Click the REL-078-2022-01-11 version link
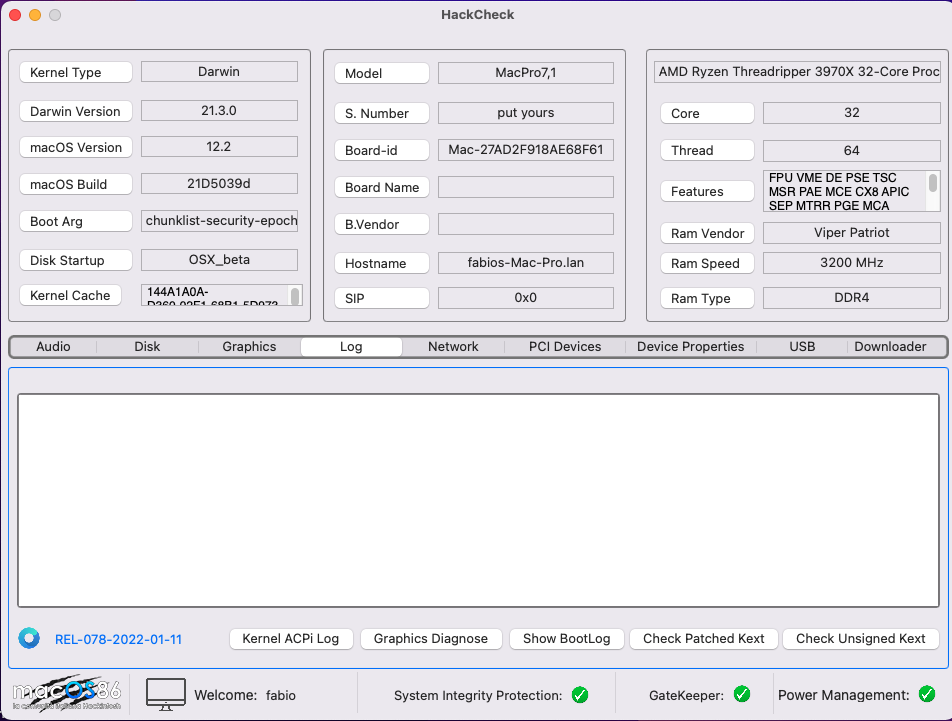Viewport: 952px width, 721px height. [x=118, y=639]
